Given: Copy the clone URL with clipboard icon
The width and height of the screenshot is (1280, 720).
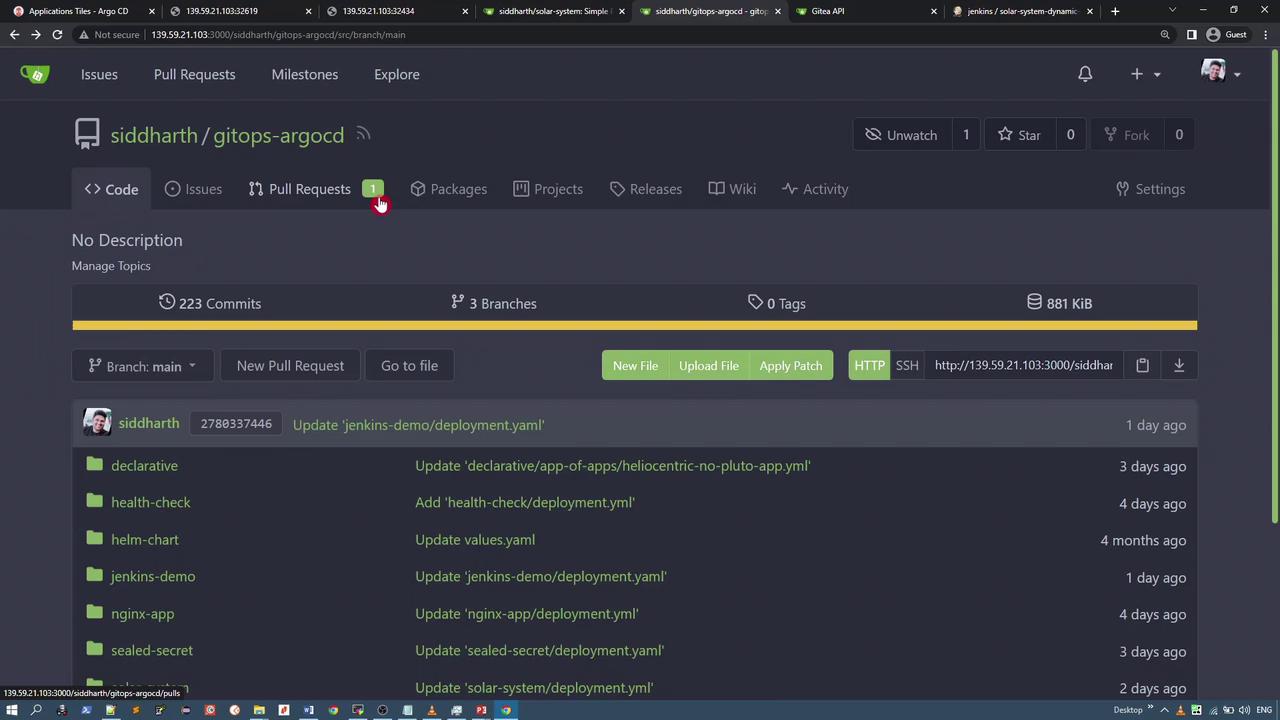Looking at the screenshot, I should tap(1142, 365).
